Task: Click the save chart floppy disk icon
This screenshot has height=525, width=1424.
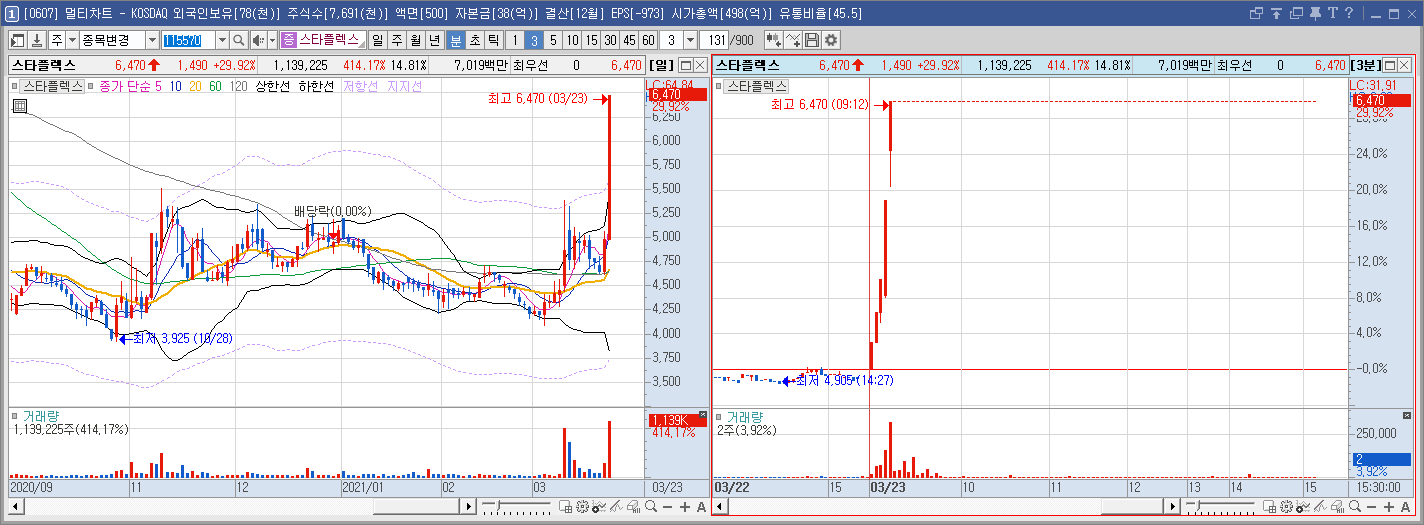Action: tap(812, 40)
